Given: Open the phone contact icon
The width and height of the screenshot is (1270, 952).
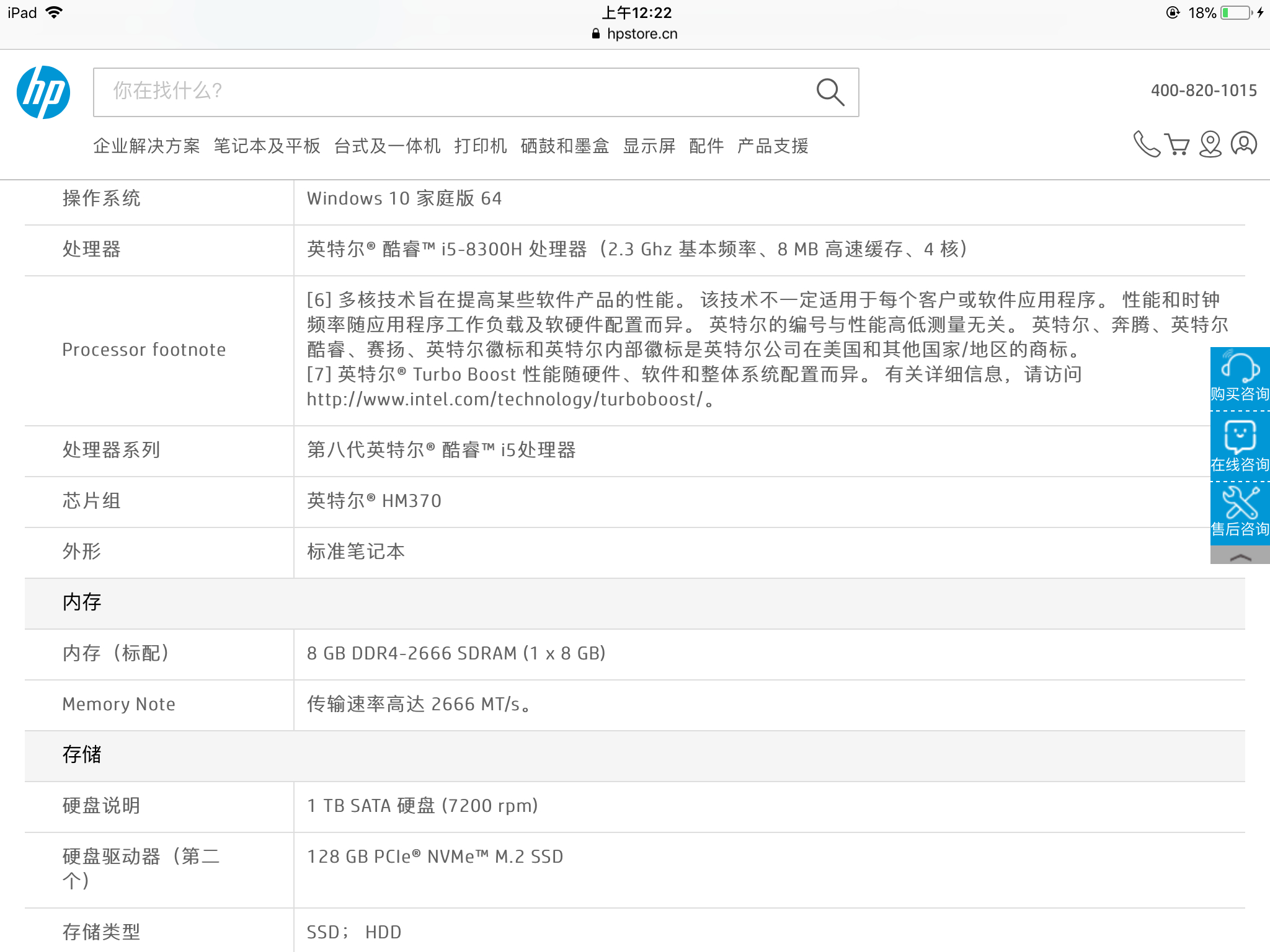Looking at the screenshot, I should pos(1146,144).
